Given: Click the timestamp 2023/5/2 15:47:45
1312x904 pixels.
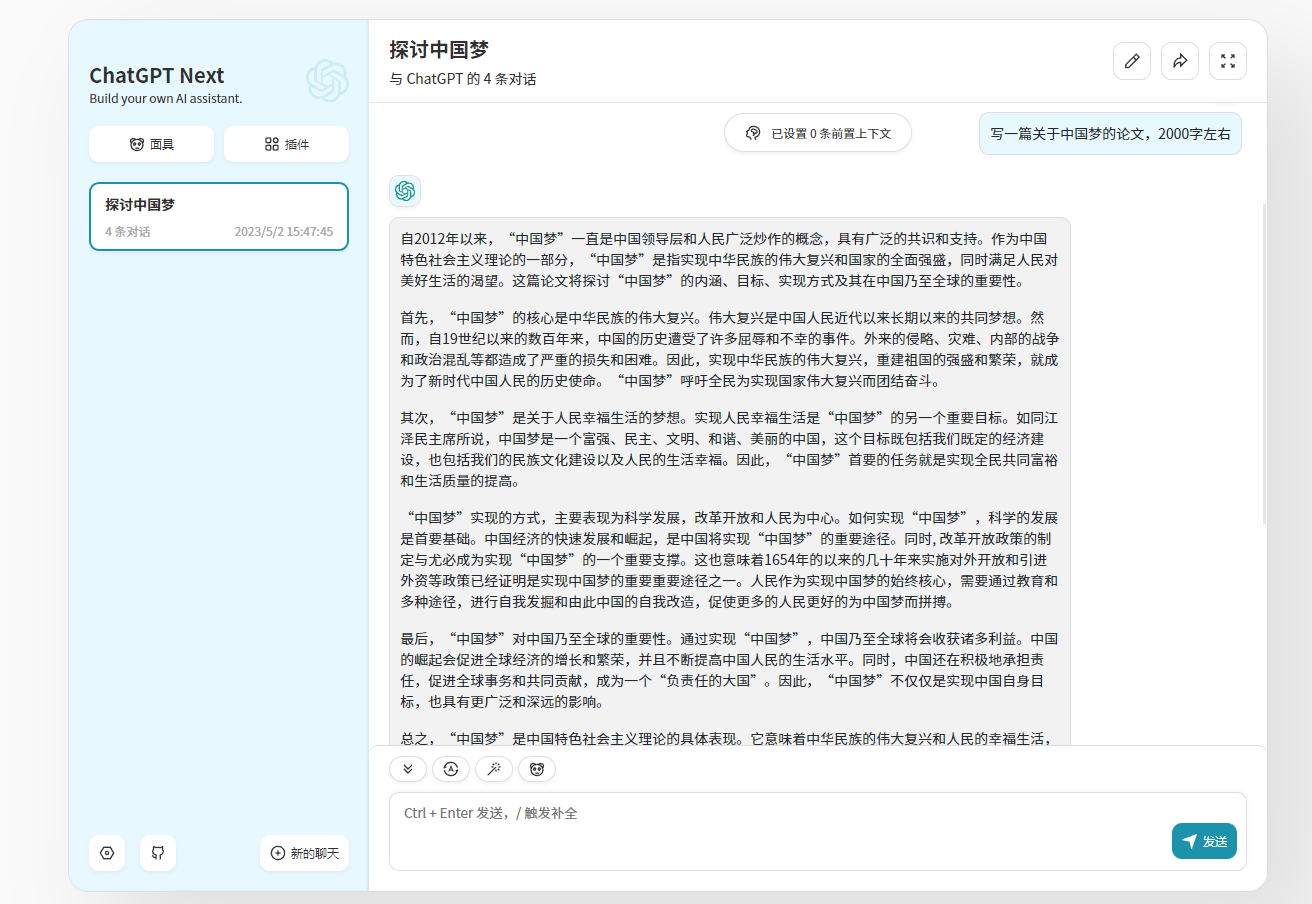Looking at the screenshot, I should 284,232.
